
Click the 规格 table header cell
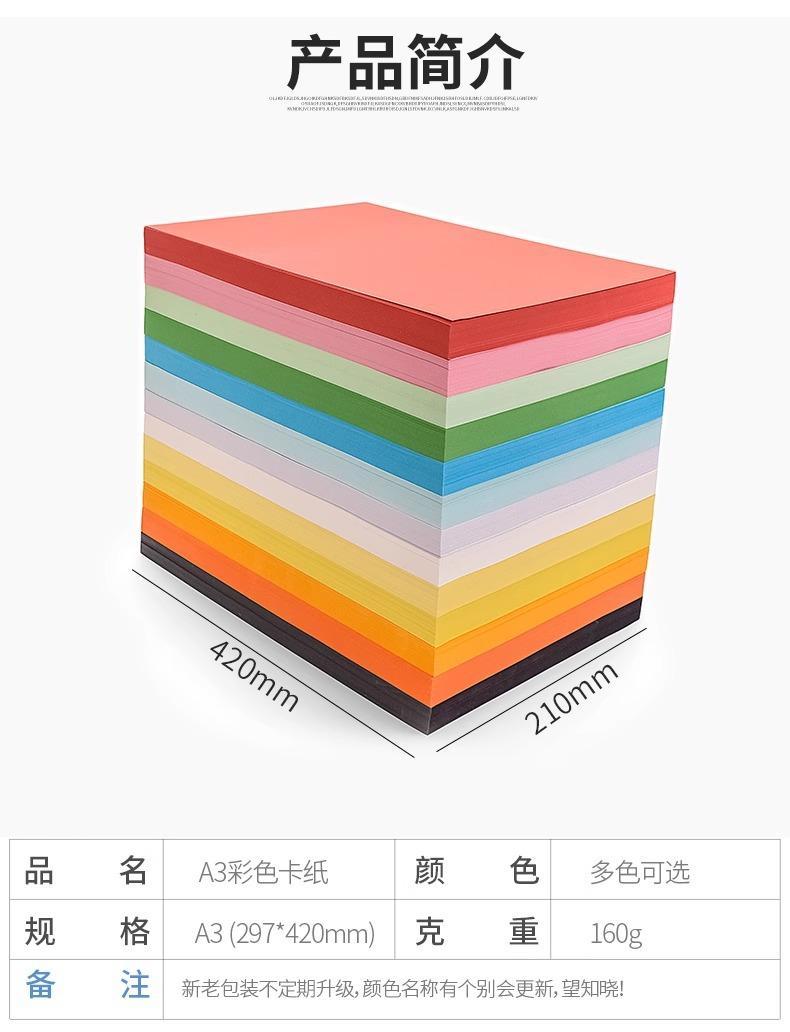click(x=86, y=929)
